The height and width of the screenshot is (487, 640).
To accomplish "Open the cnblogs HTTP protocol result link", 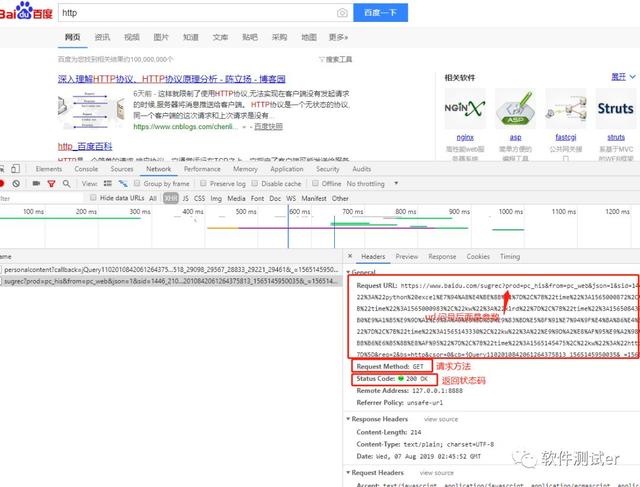I will (x=171, y=79).
